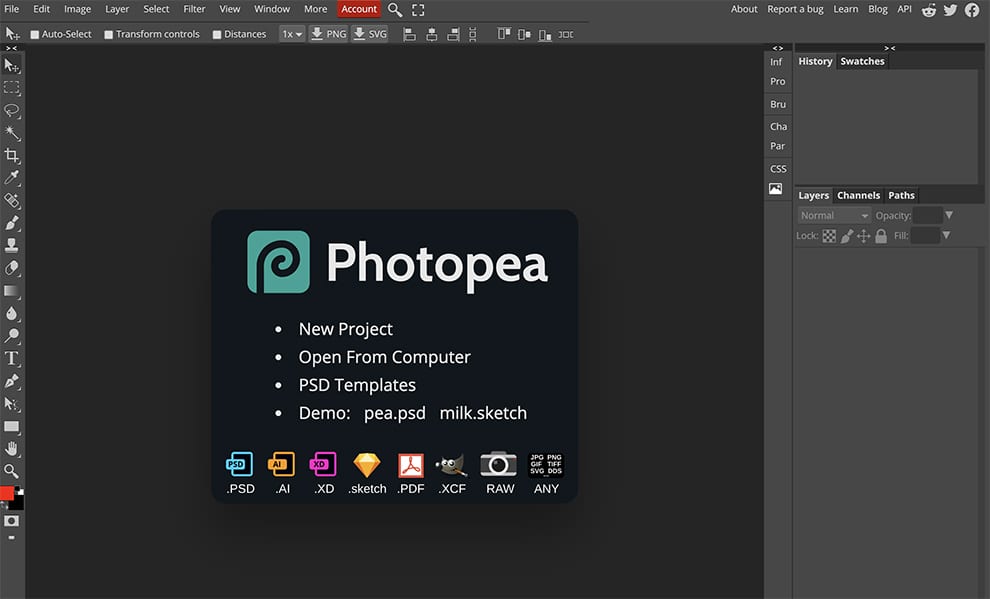Select the Hand tool
This screenshot has height=599, width=990.
[x=11, y=449]
